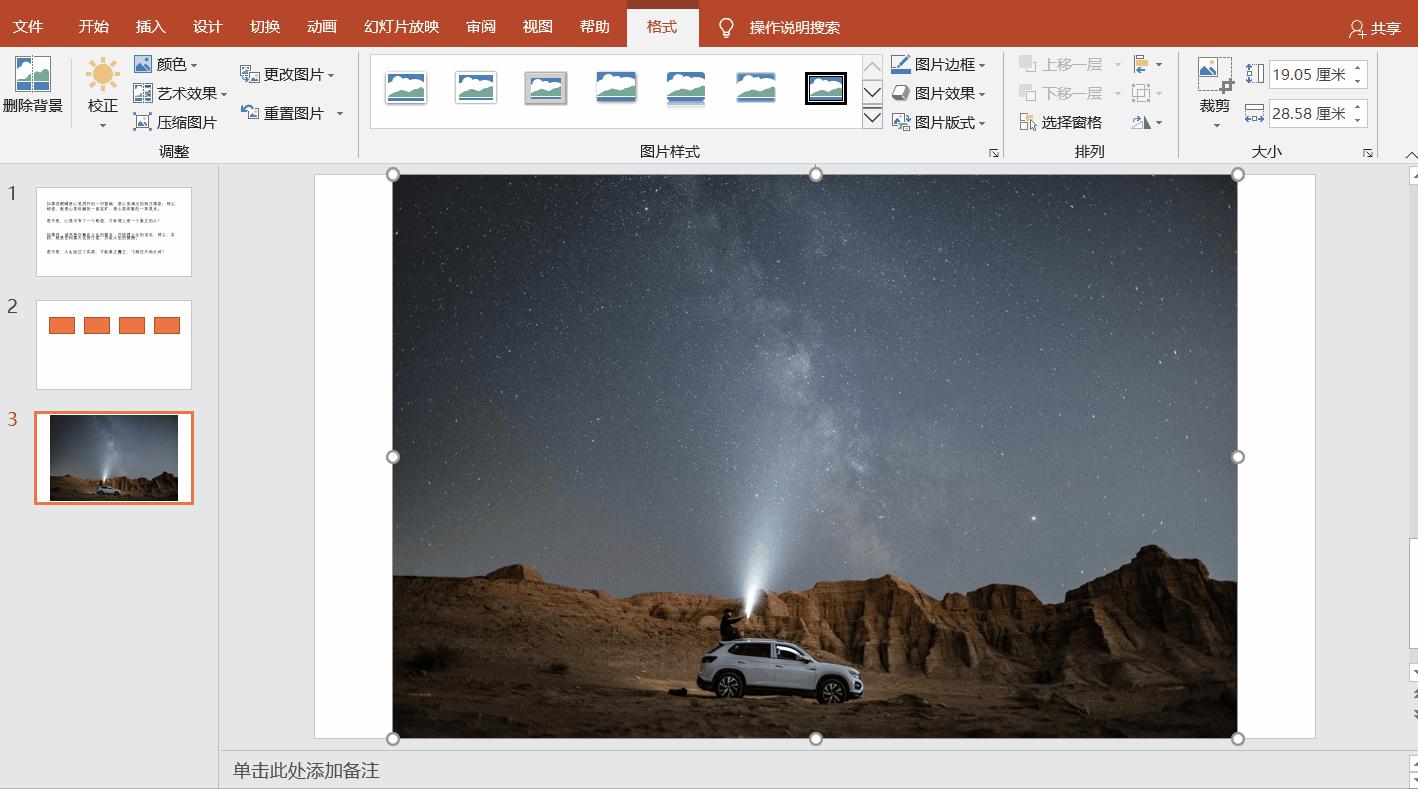The height and width of the screenshot is (789, 1418).
Task: Switch to the 开始 ribbon tab
Action: point(94,27)
